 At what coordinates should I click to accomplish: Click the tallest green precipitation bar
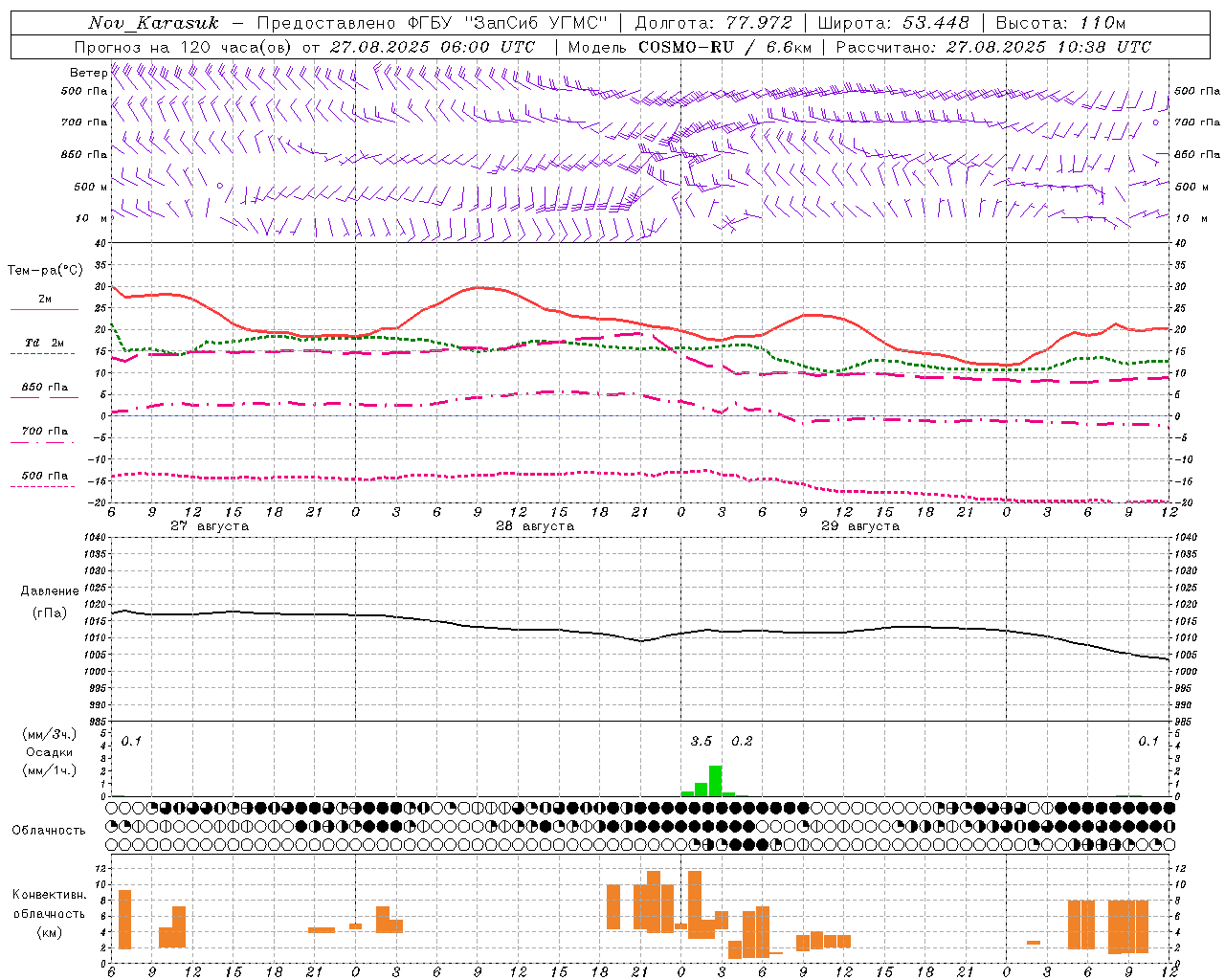(715, 781)
